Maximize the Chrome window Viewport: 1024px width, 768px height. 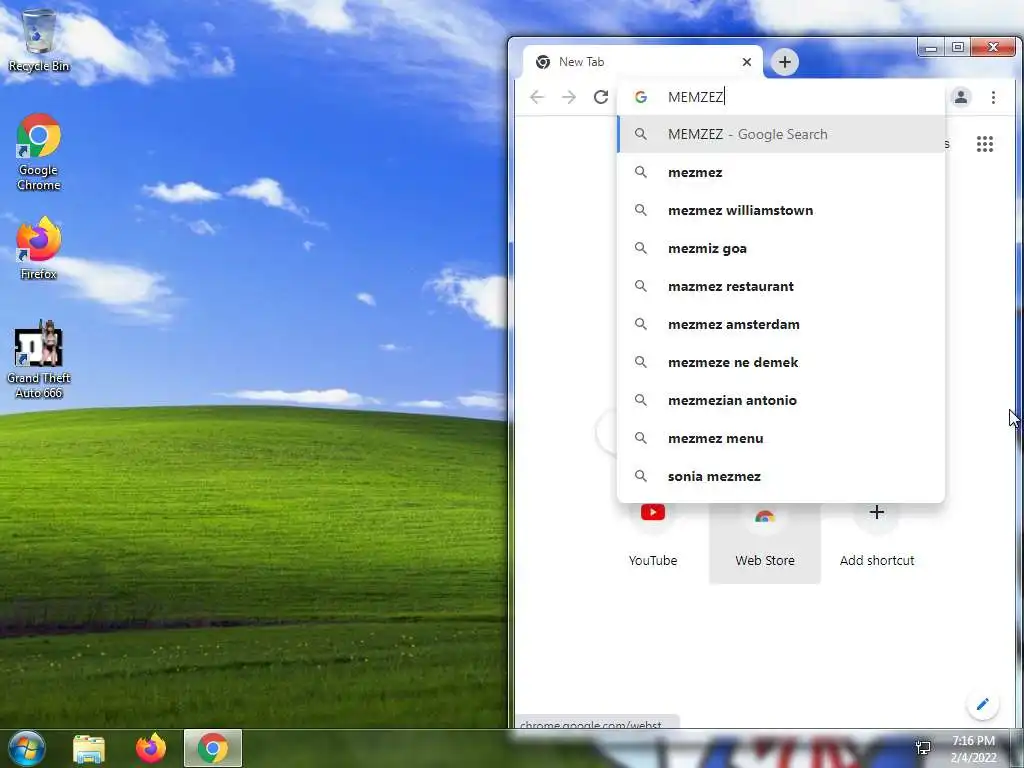957,48
